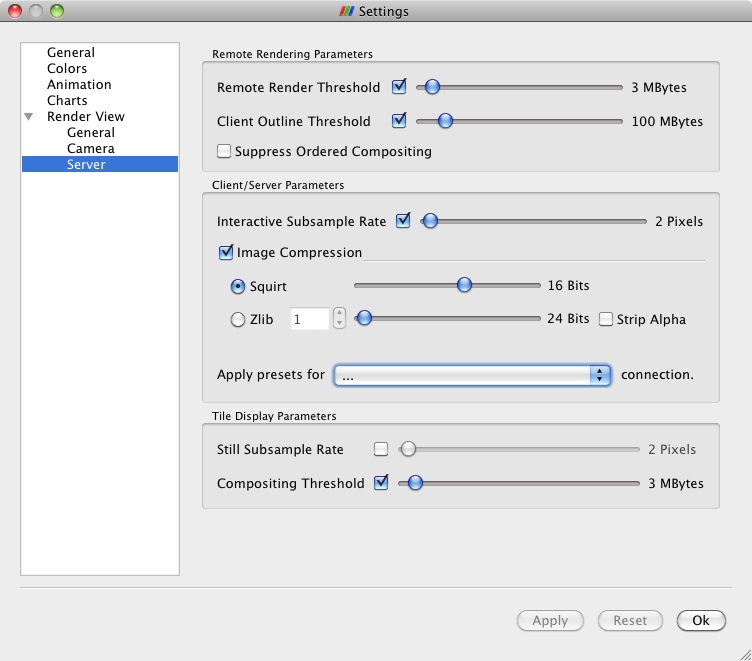This screenshot has height=661, width=752.
Task: Click the Zlib level input field
Action: (310, 319)
